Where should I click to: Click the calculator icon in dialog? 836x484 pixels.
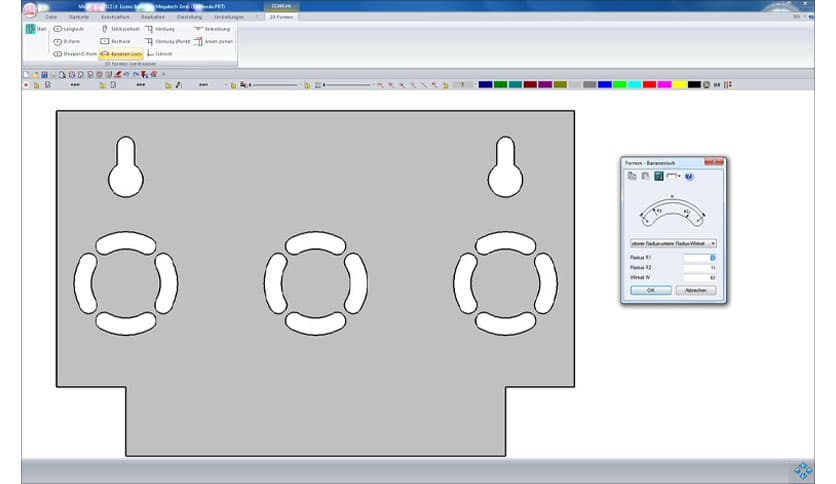pos(659,176)
